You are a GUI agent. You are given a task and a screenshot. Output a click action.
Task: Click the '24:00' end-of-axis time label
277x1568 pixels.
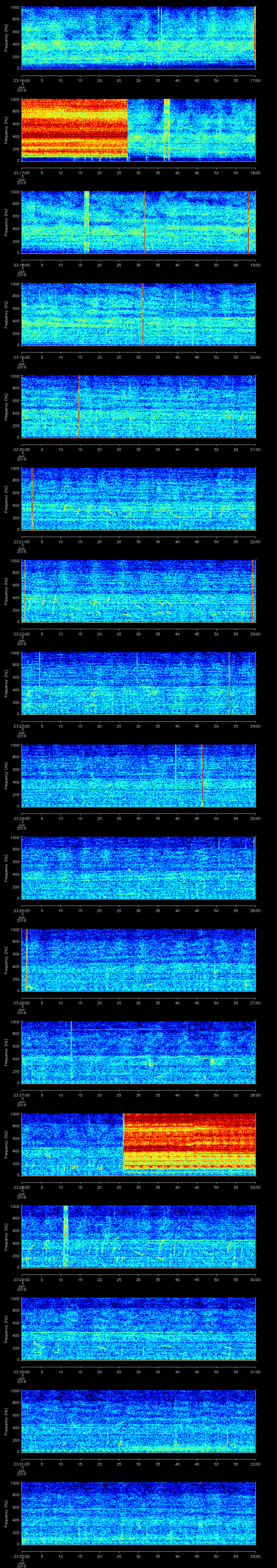click(256, 726)
